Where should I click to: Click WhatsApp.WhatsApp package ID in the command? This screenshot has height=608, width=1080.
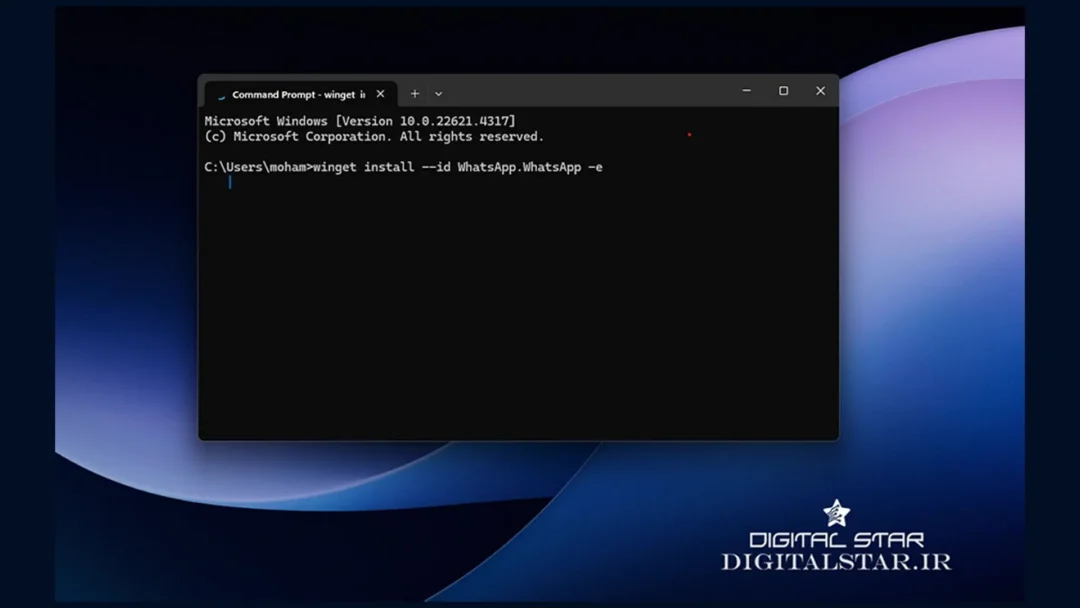pyautogui.click(x=519, y=167)
